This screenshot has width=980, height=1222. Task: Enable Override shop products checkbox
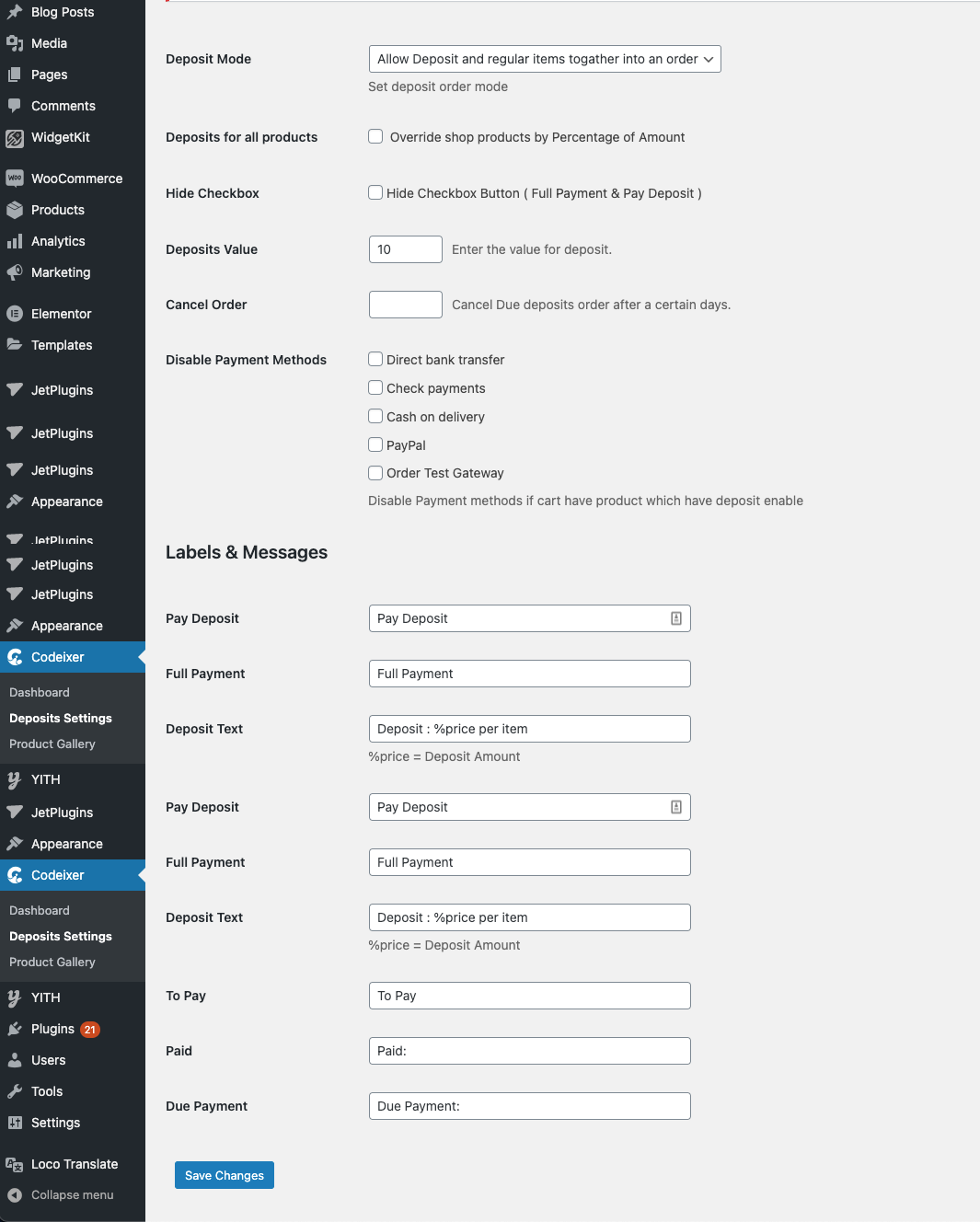(x=375, y=137)
